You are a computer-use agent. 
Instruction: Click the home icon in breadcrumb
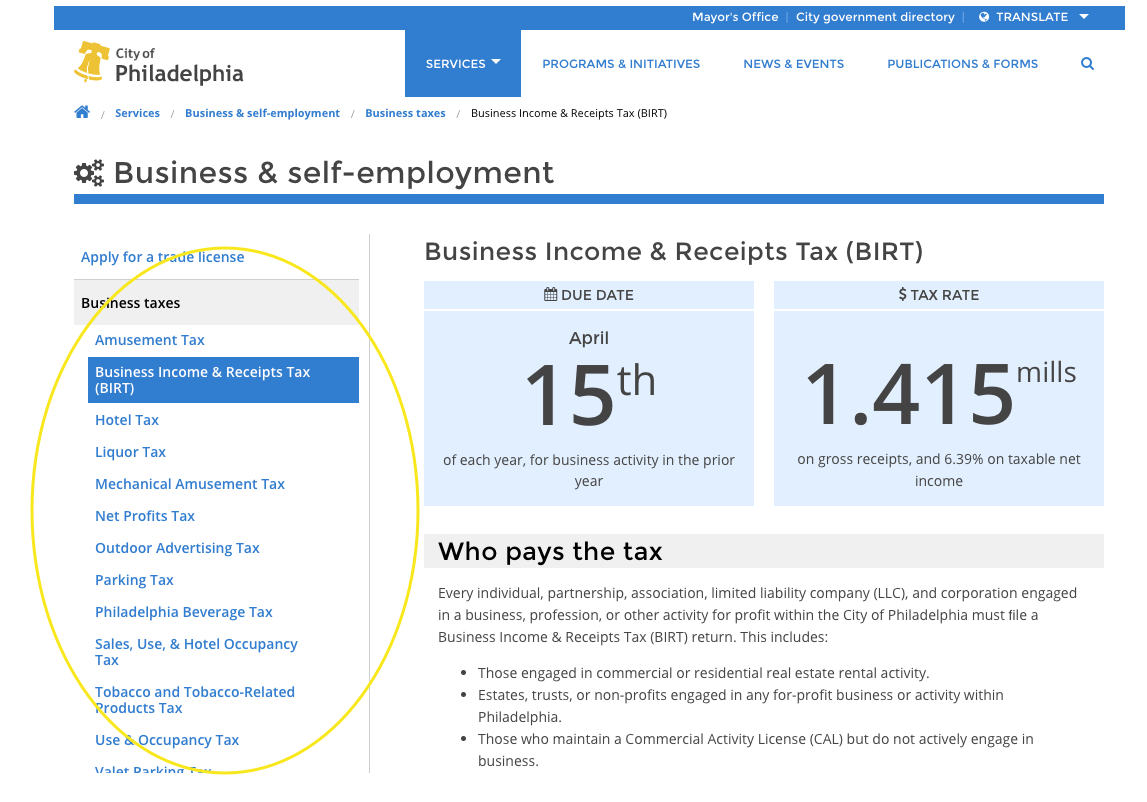(x=82, y=112)
